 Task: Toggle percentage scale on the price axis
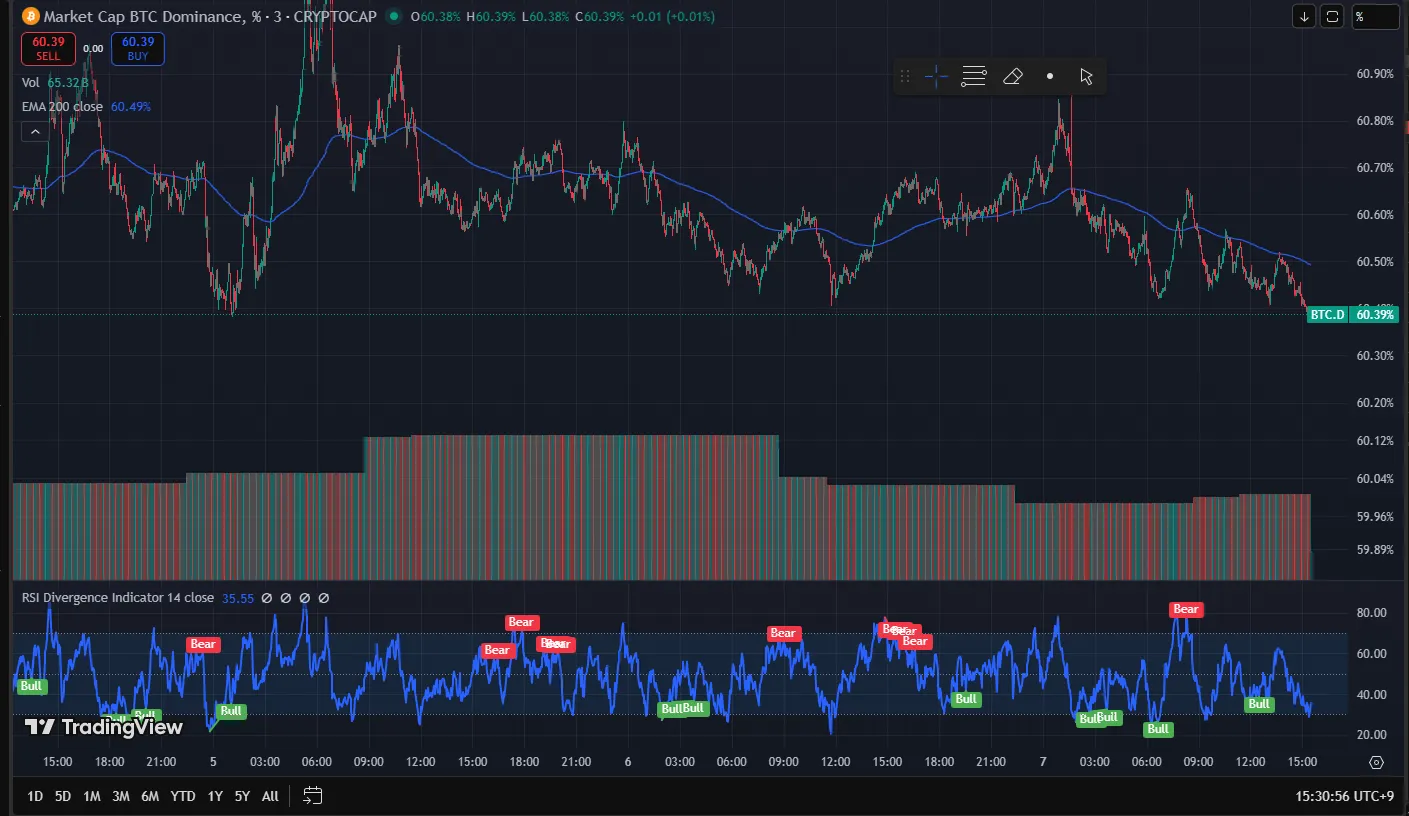(1375, 16)
